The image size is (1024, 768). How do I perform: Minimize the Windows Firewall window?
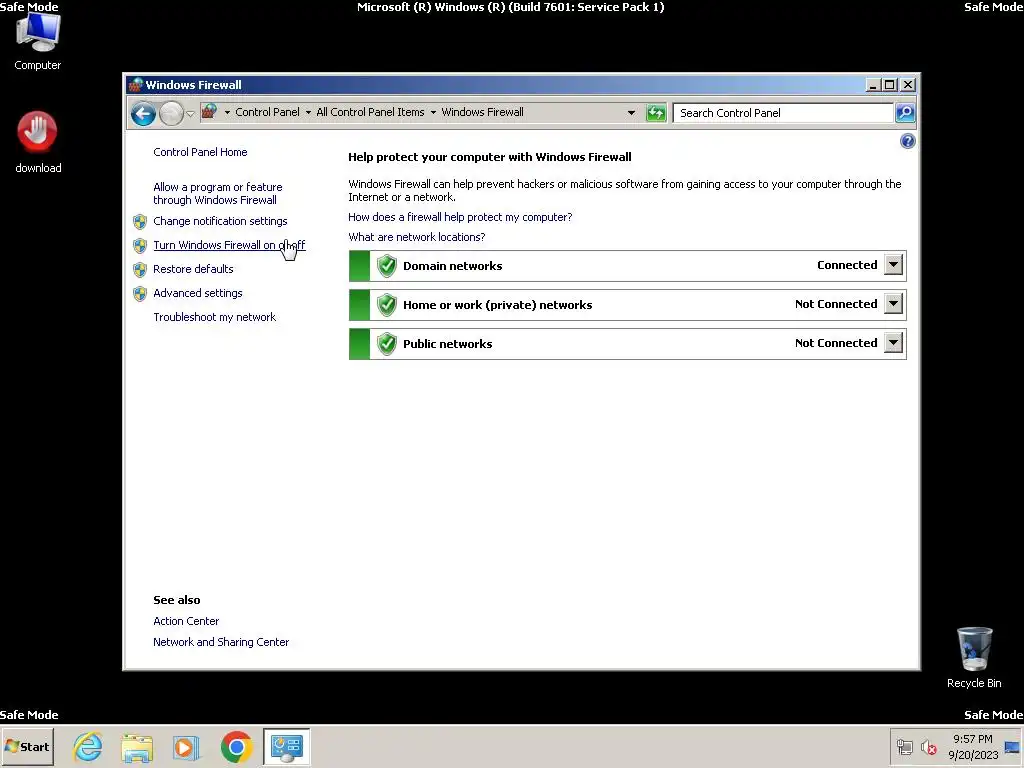tap(873, 85)
